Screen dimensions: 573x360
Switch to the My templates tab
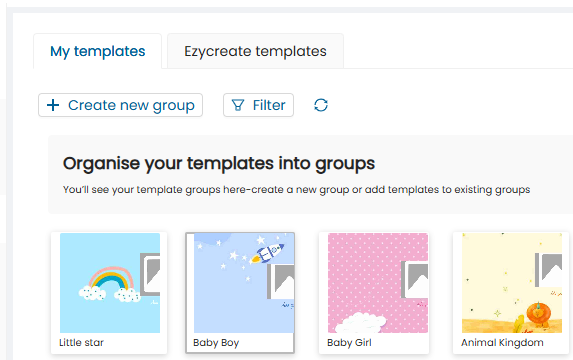tap(98, 51)
